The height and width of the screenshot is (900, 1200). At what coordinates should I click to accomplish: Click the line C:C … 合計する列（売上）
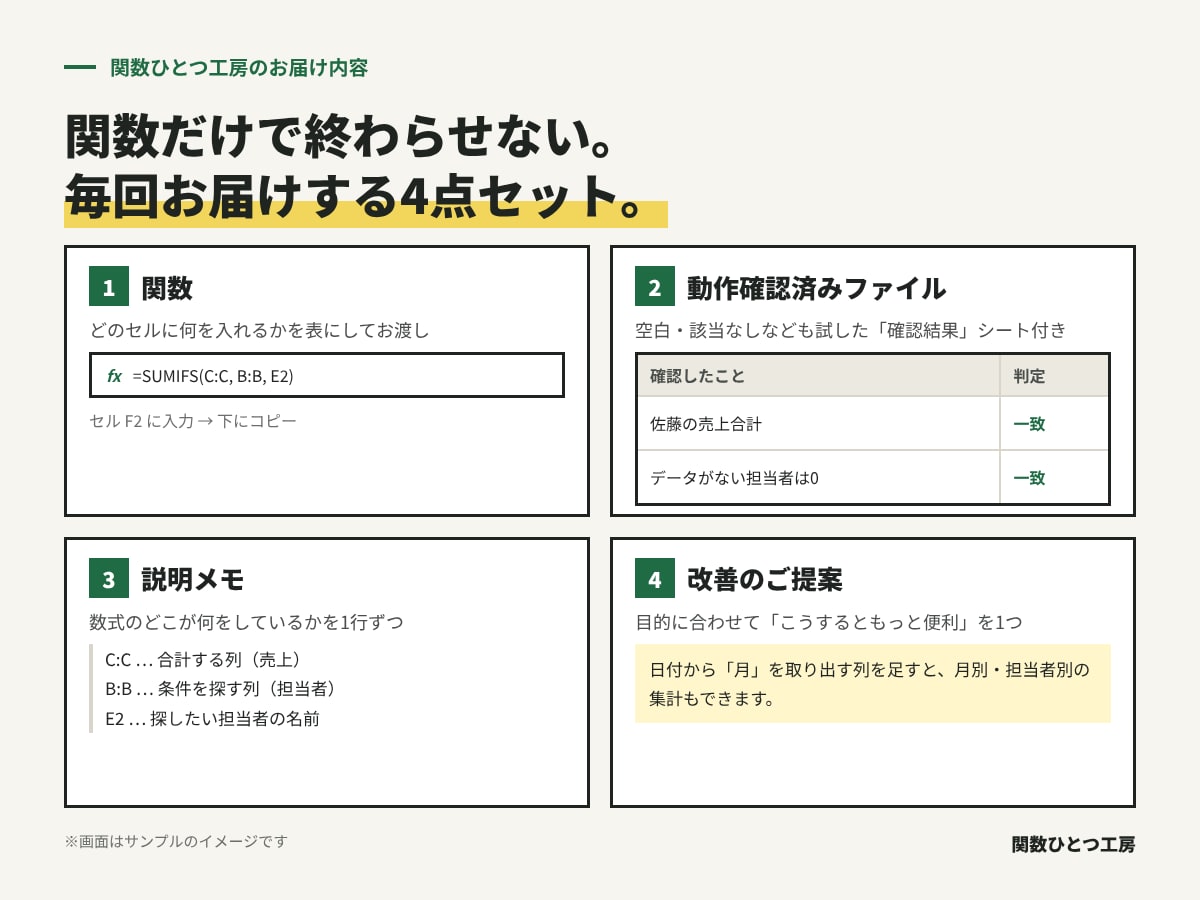coord(203,660)
